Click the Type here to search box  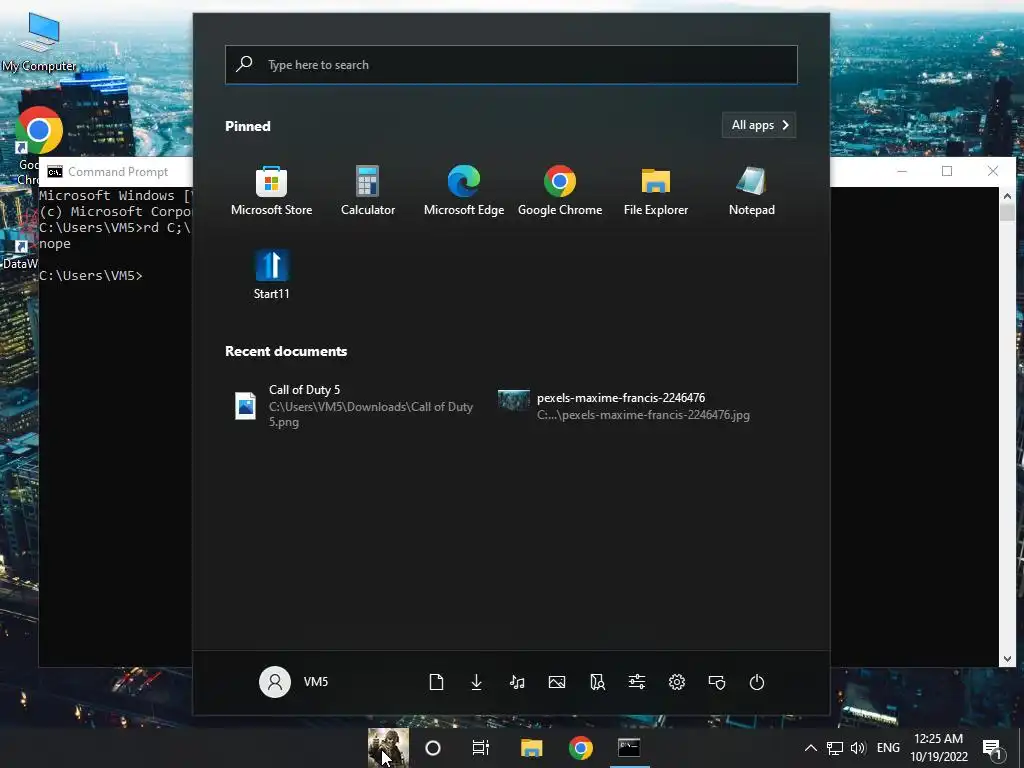coord(511,65)
